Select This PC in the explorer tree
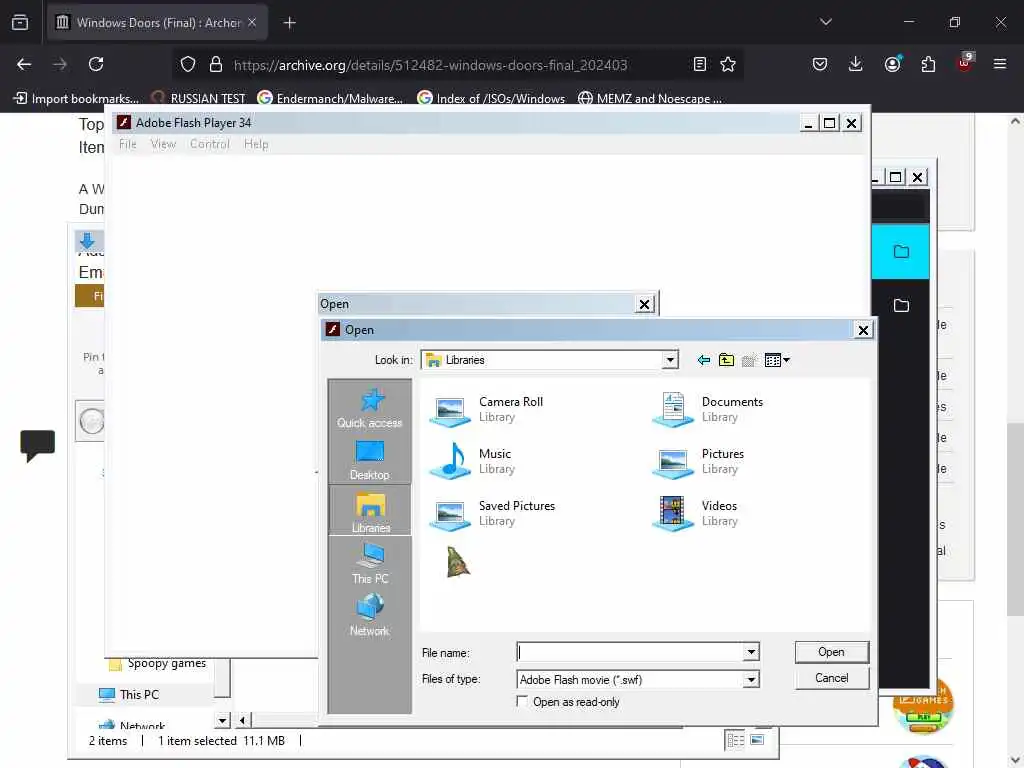This screenshot has height=768, width=1024. (129, 694)
